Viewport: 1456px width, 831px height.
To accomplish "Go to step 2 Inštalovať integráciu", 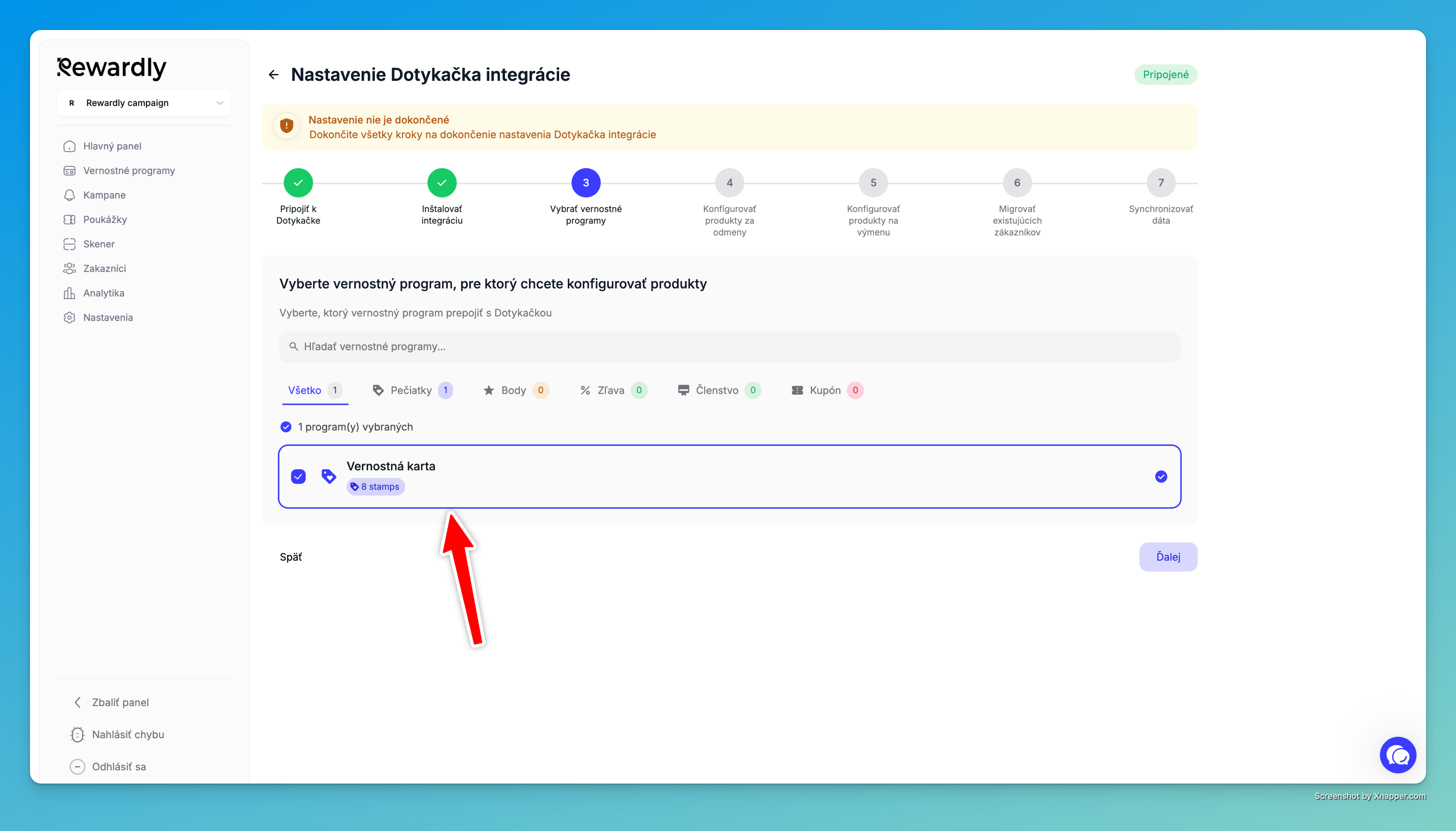I will (x=442, y=183).
